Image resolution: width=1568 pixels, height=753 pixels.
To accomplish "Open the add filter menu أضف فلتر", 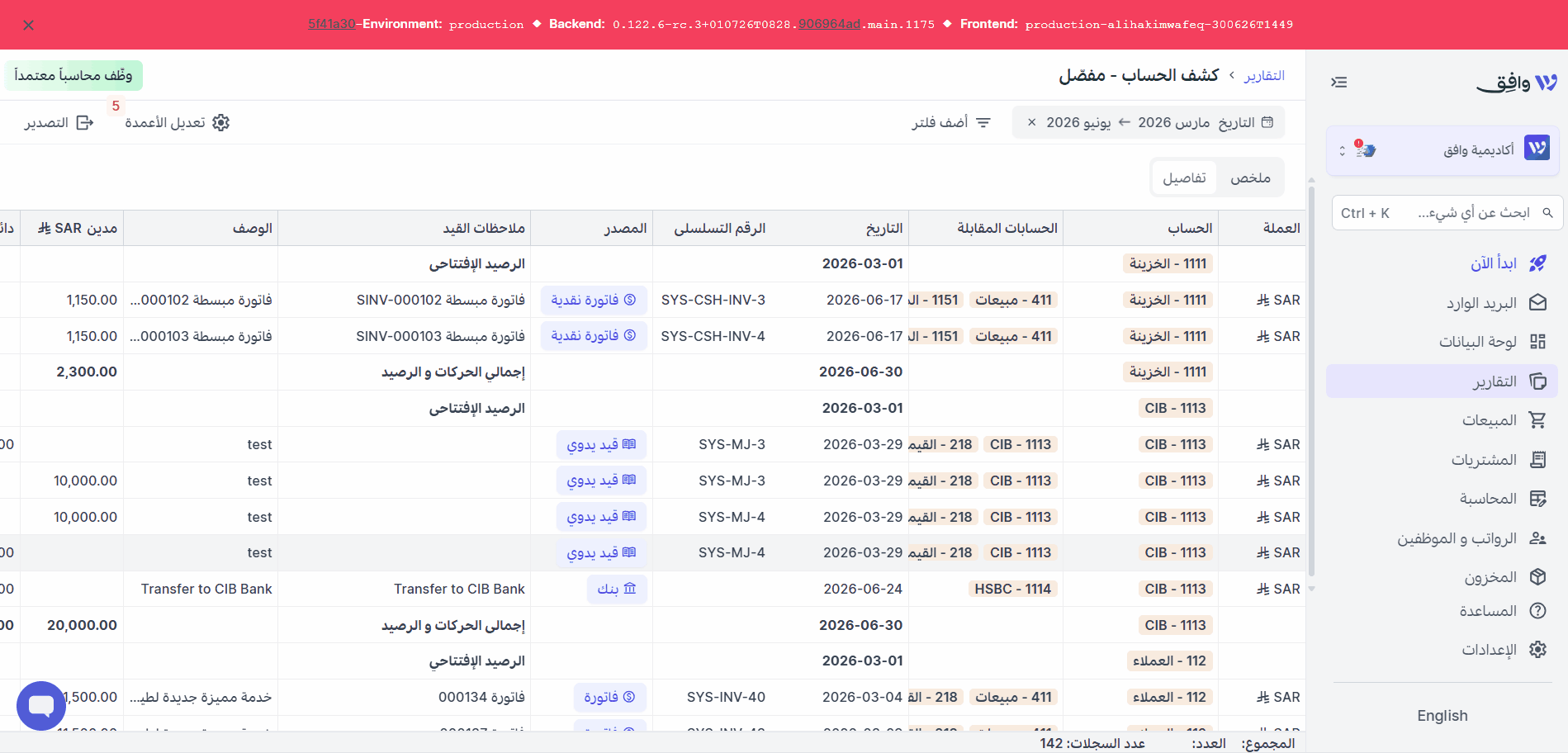I will [951, 122].
